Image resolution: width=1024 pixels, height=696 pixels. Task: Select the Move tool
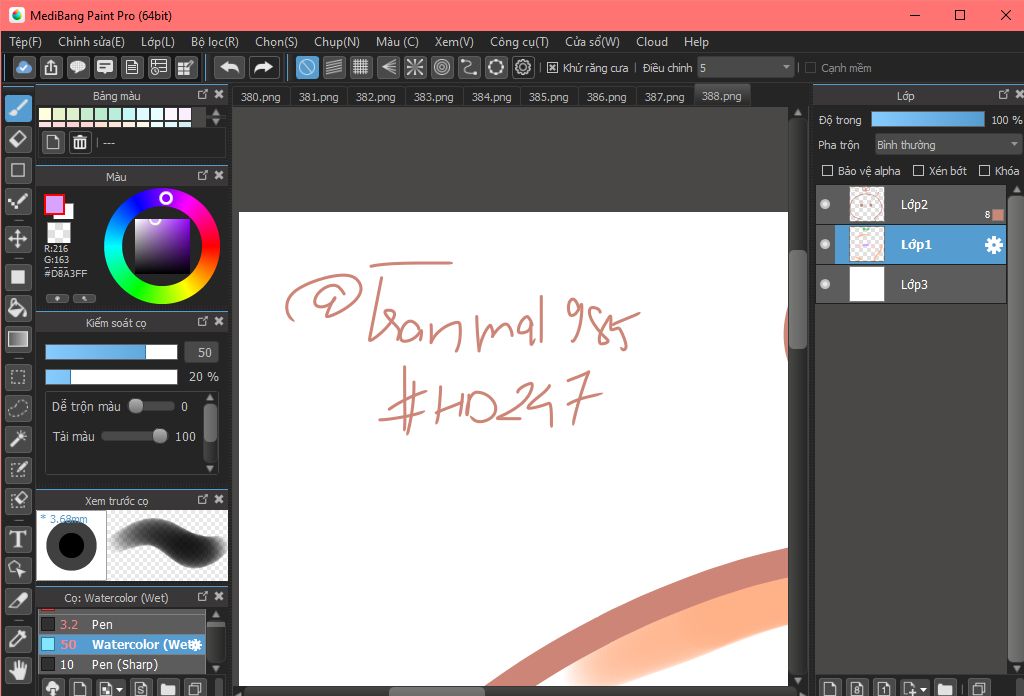(18, 239)
